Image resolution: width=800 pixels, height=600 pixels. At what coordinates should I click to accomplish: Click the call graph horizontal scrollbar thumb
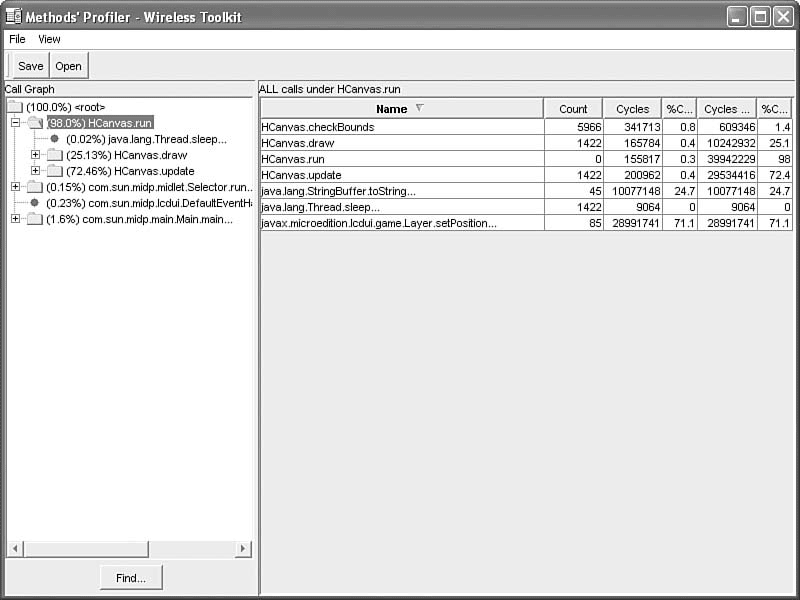(x=85, y=549)
